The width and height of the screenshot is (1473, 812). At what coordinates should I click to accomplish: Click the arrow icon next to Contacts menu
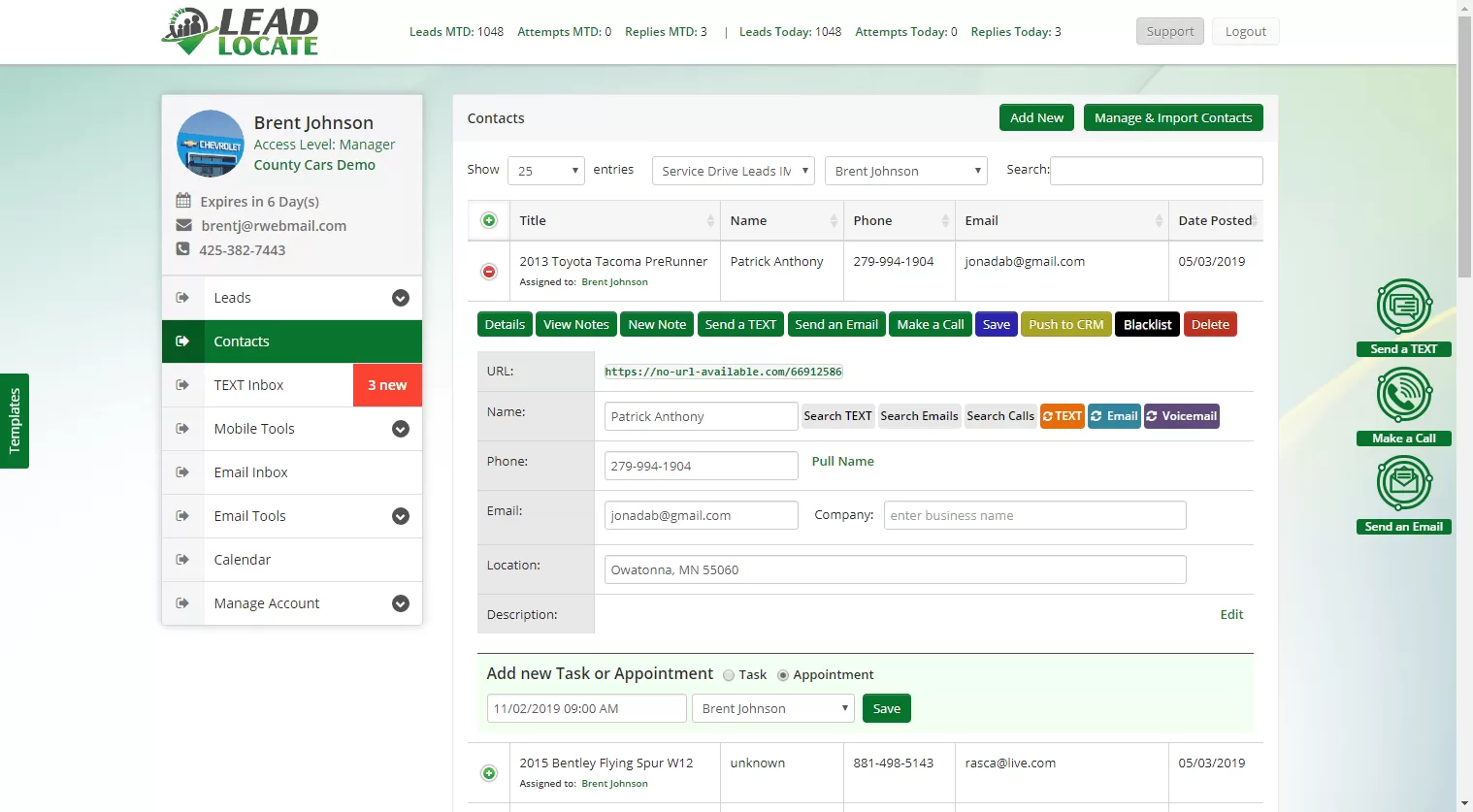181,341
